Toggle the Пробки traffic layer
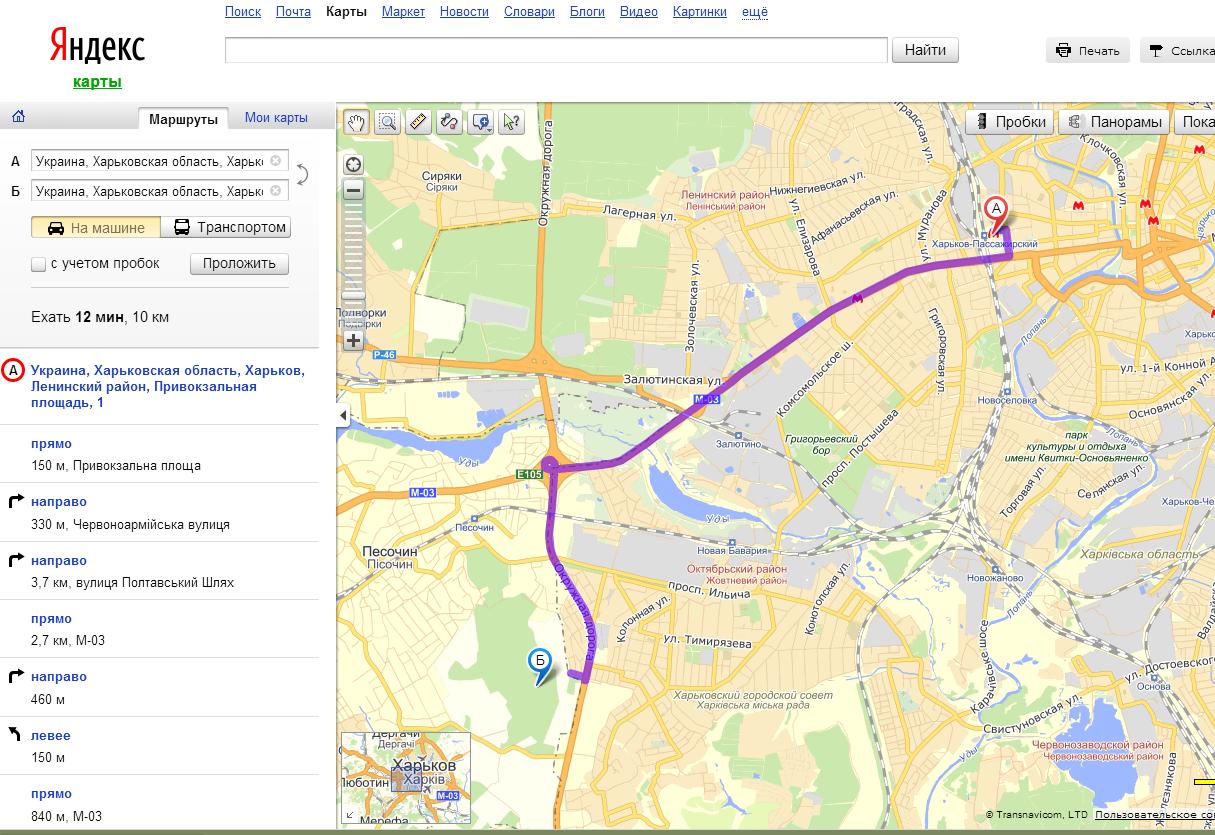Viewport: 1215px width, 835px height. (1010, 122)
